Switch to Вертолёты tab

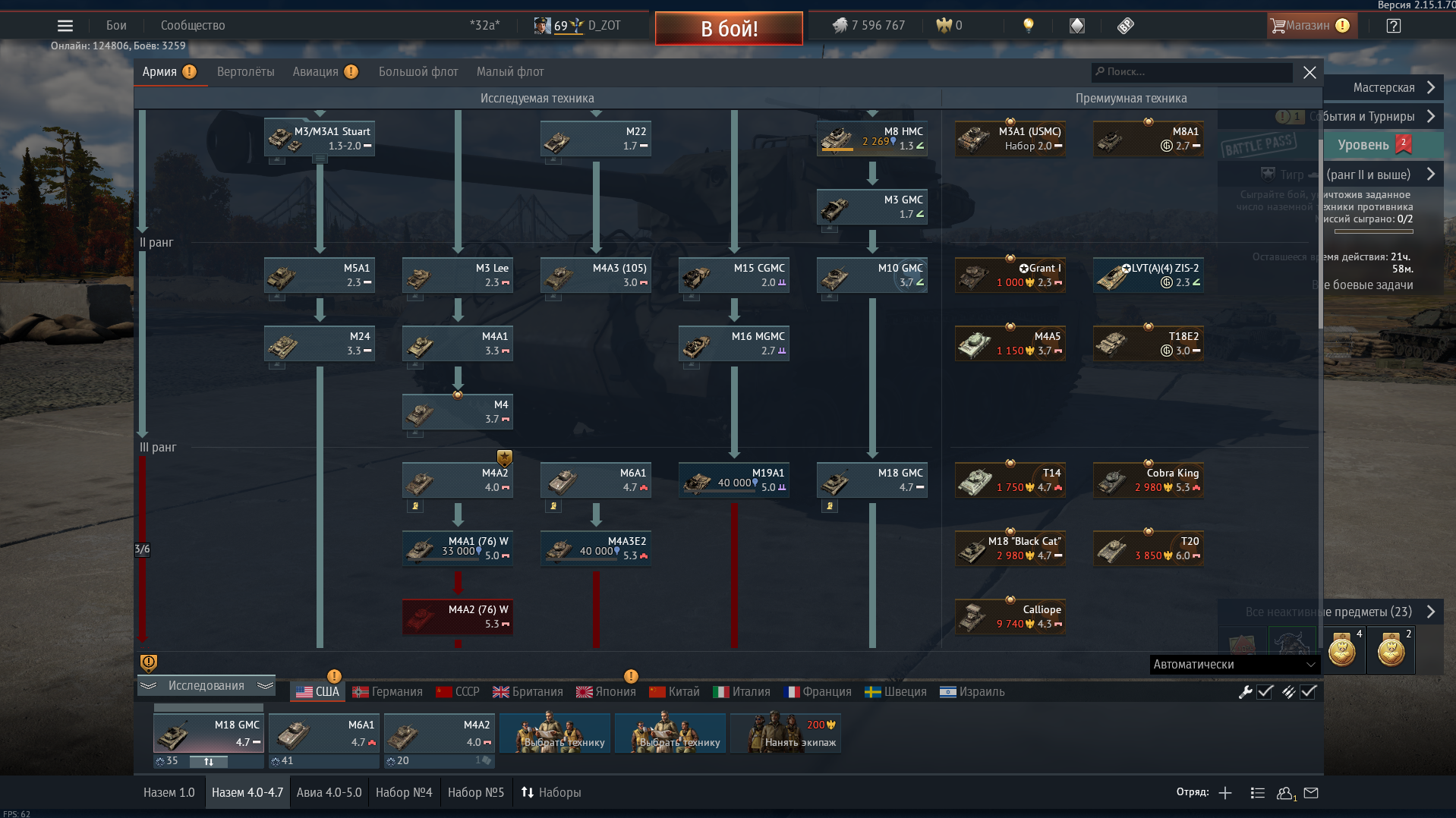(x=246, y=72)
